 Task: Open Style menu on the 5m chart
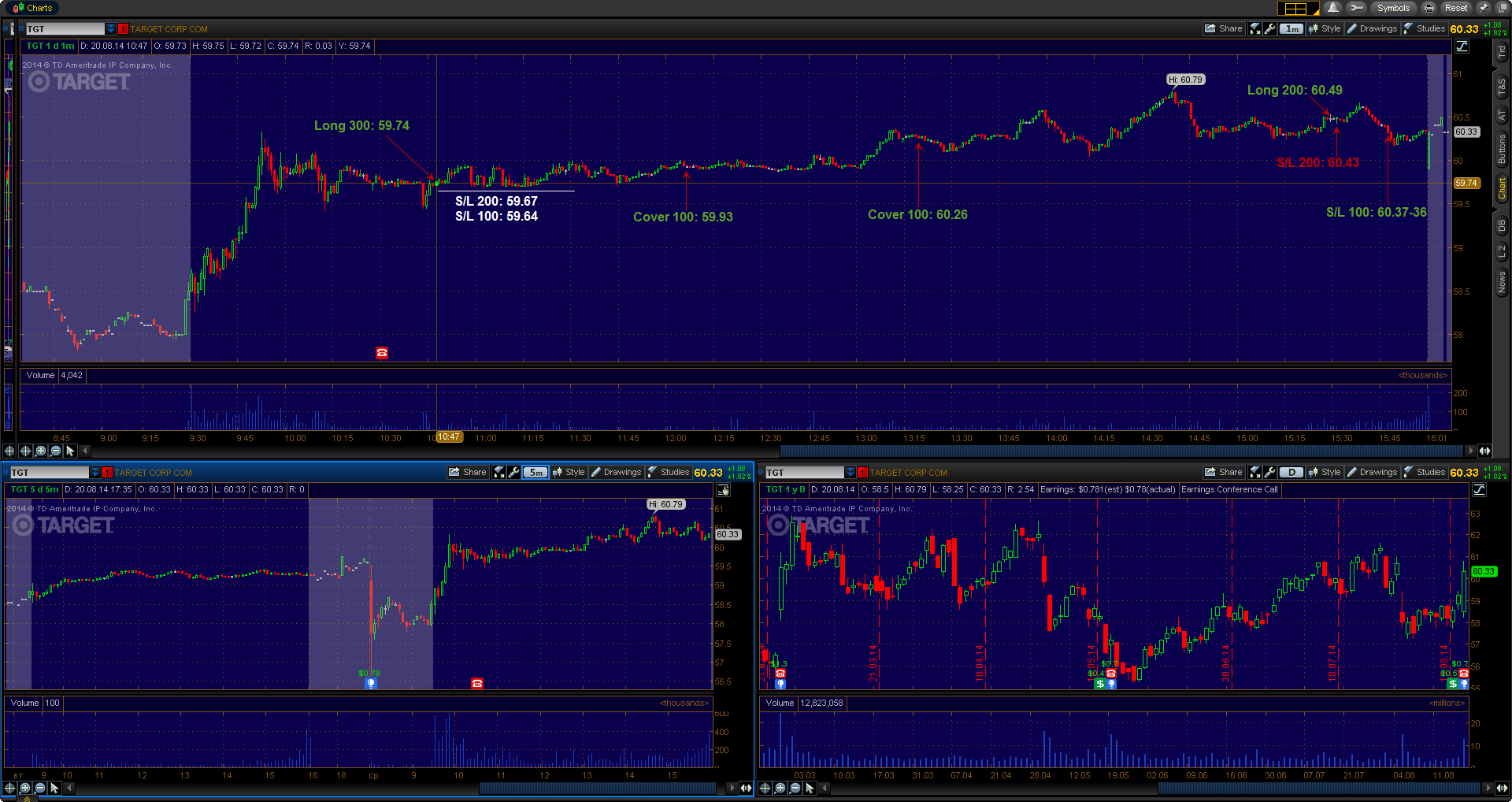coord(569,472)
